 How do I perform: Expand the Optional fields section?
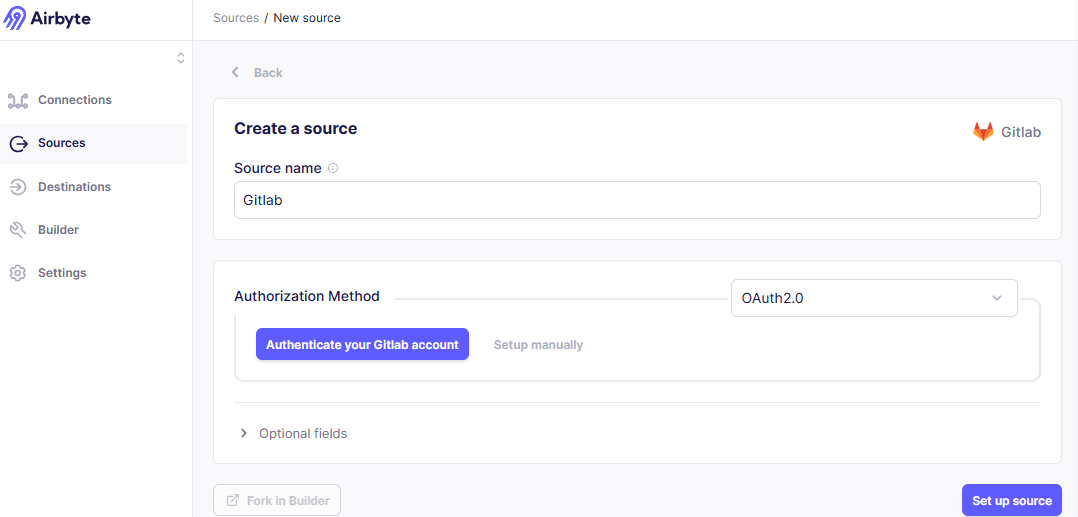click(294, 433)
